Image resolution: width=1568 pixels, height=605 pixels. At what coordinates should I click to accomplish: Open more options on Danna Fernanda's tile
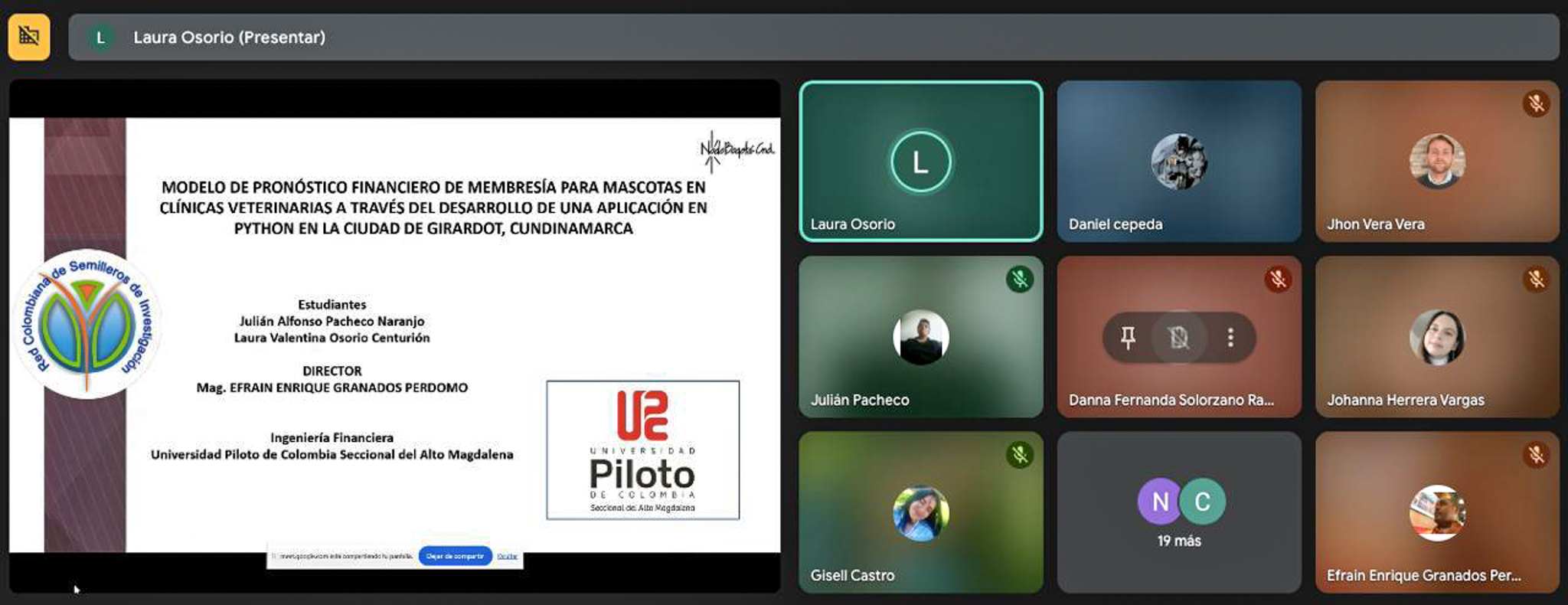pyautogui.click(x=1230, y=337)
